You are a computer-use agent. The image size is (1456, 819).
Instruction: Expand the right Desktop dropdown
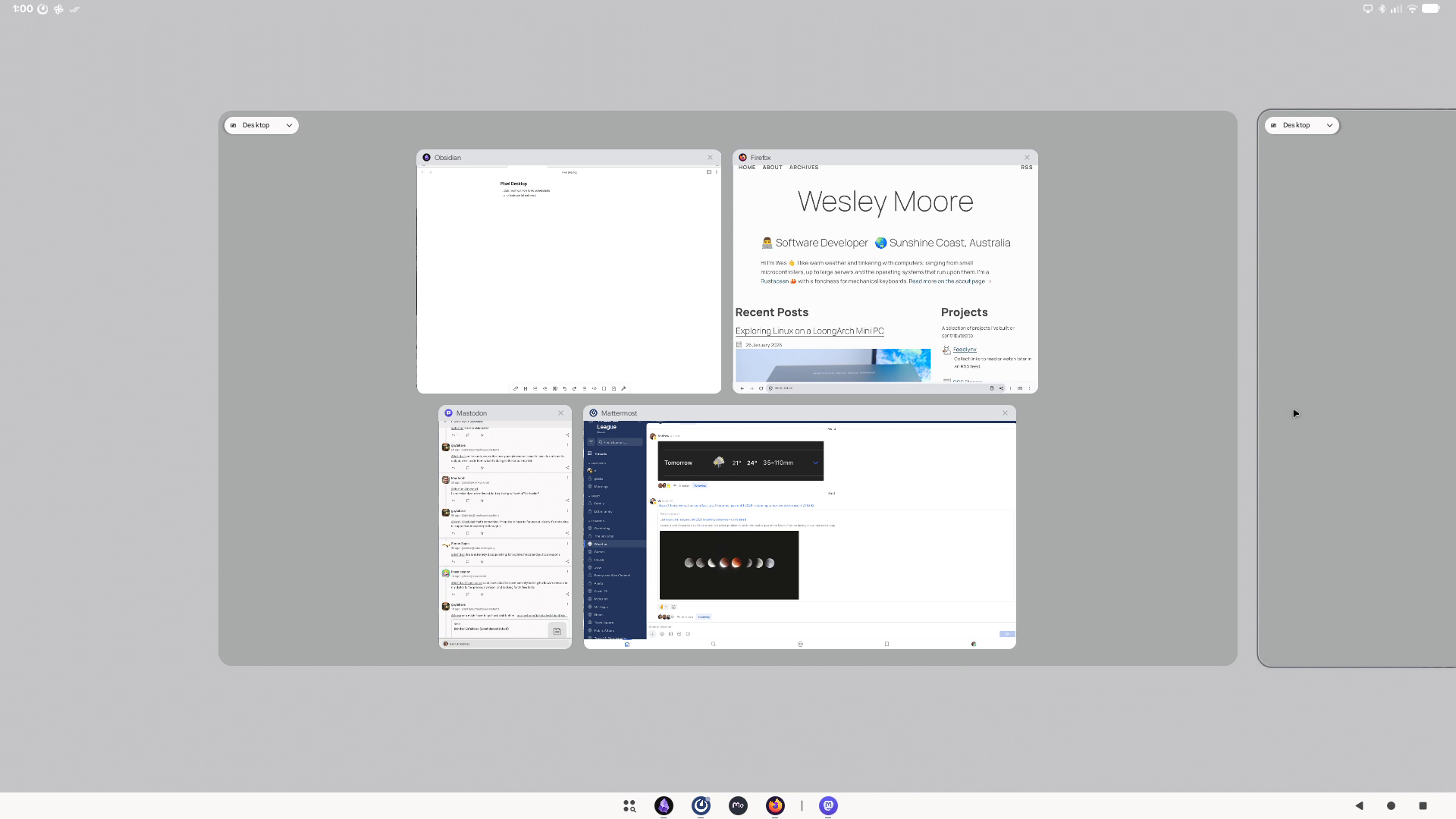coord(1301,125)
